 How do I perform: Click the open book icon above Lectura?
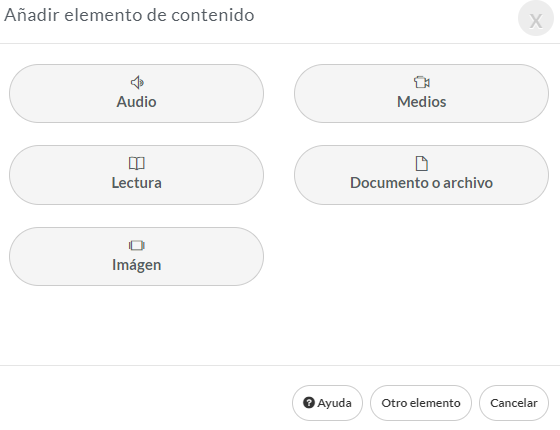pyautogui.click(x=136, y=164)
